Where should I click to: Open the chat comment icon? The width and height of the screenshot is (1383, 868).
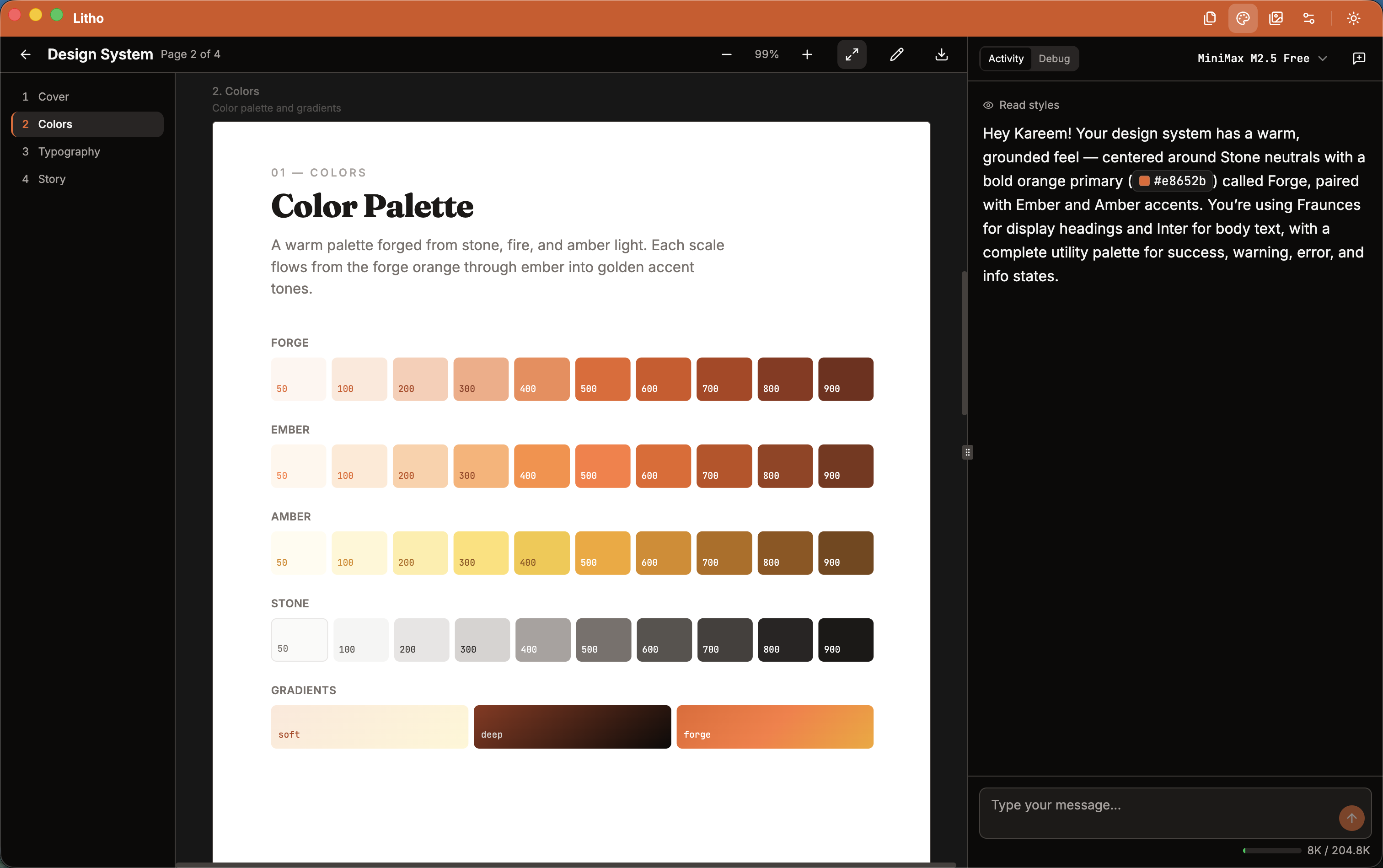pos(1358,58)
